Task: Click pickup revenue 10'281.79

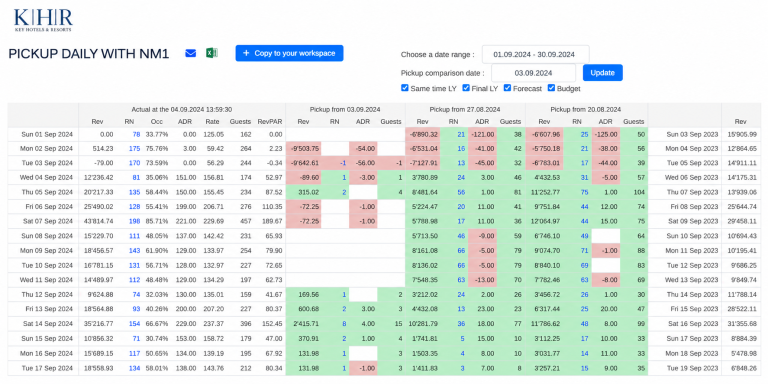Action: (x=424, y=324)
